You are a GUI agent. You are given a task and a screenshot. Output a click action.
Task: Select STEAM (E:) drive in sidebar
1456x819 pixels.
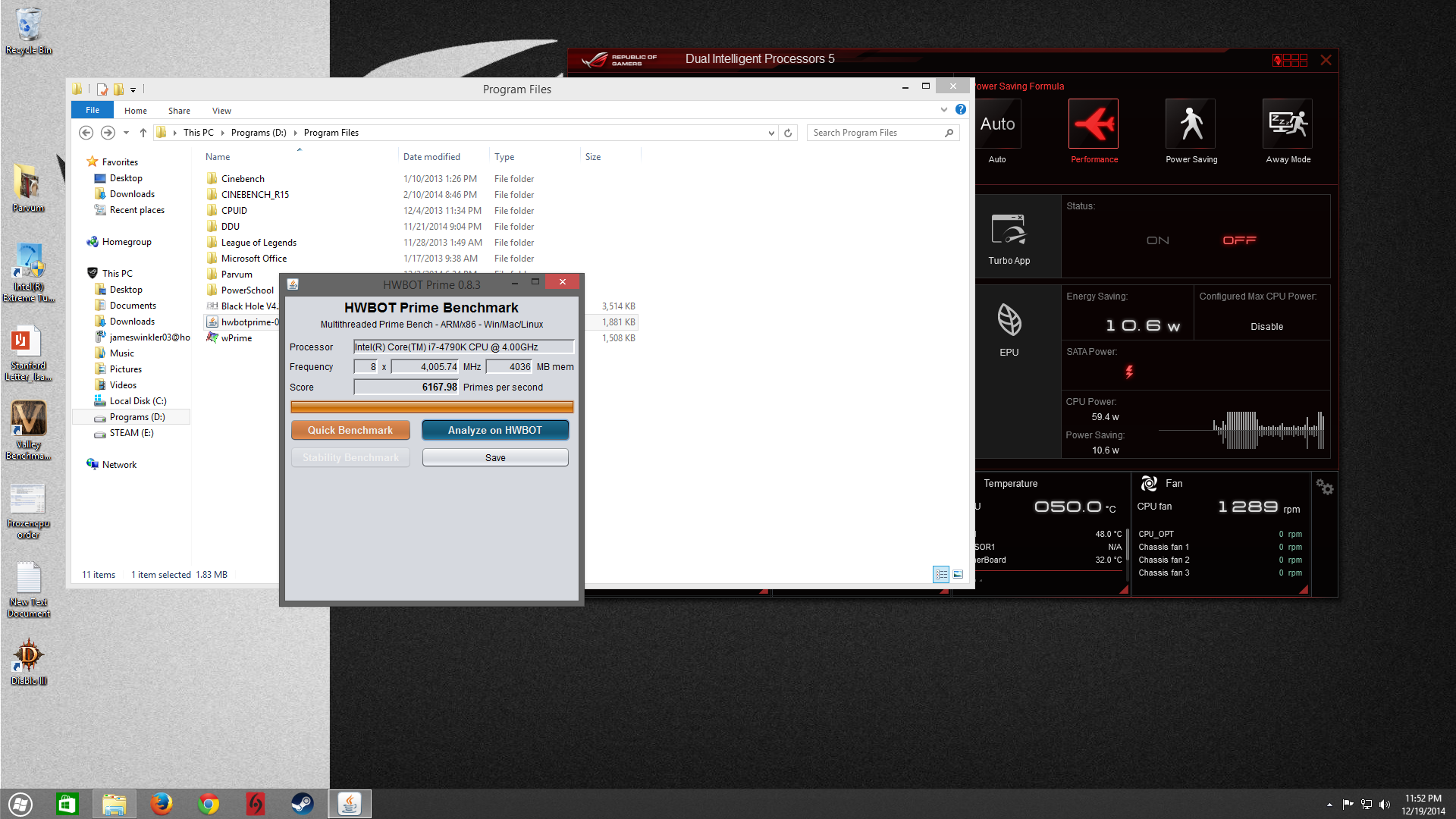pyautogui.click(x=131, y=433)
